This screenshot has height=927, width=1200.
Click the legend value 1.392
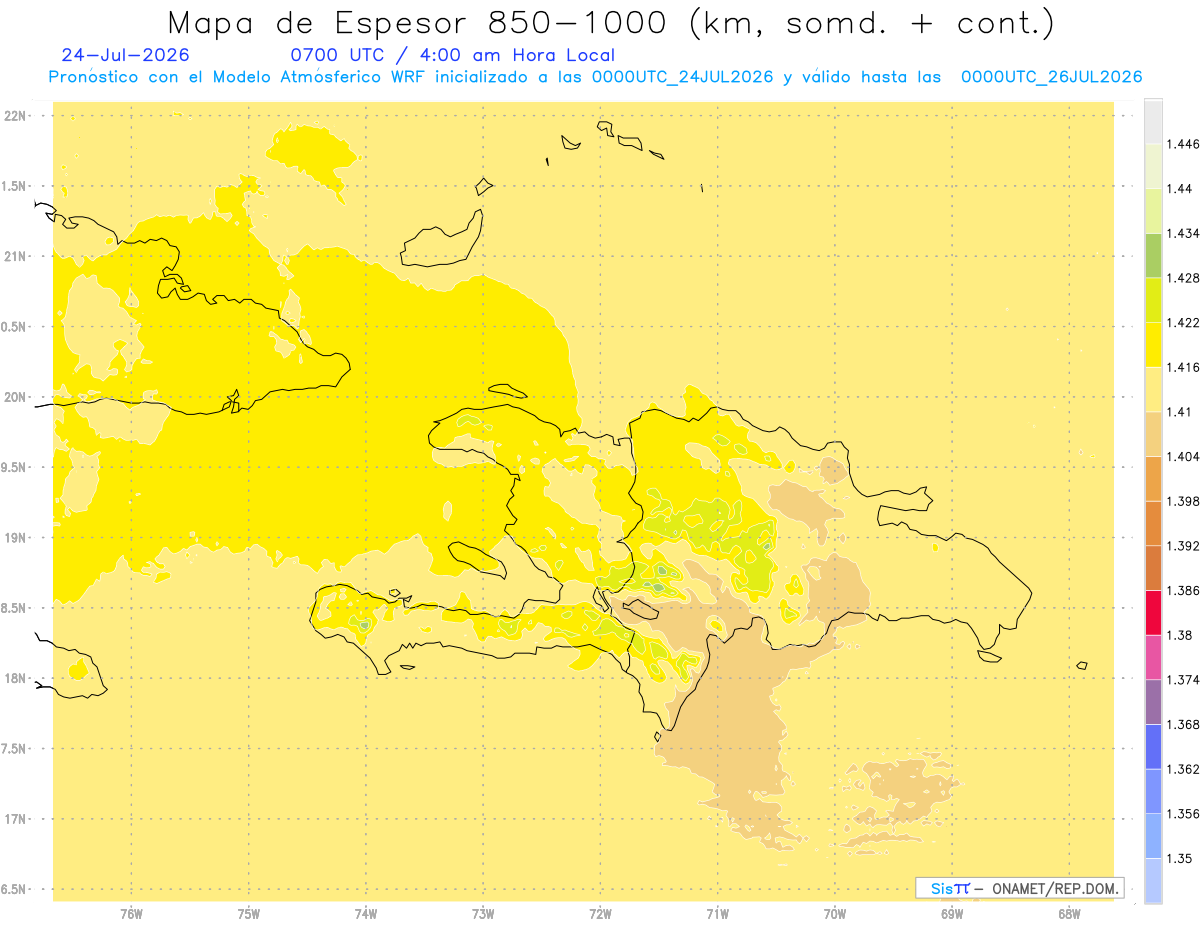[1183, 546]
